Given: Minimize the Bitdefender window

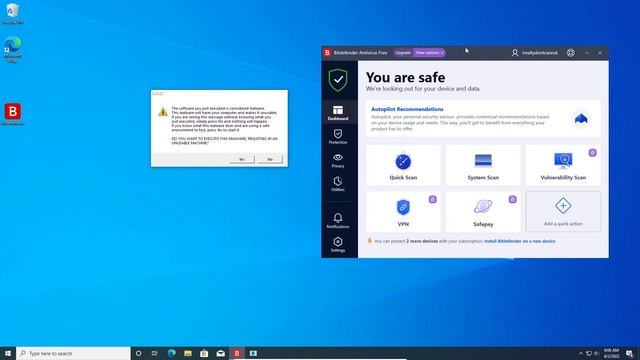Looking at the screenshot, I should click(x=587, y=53).
